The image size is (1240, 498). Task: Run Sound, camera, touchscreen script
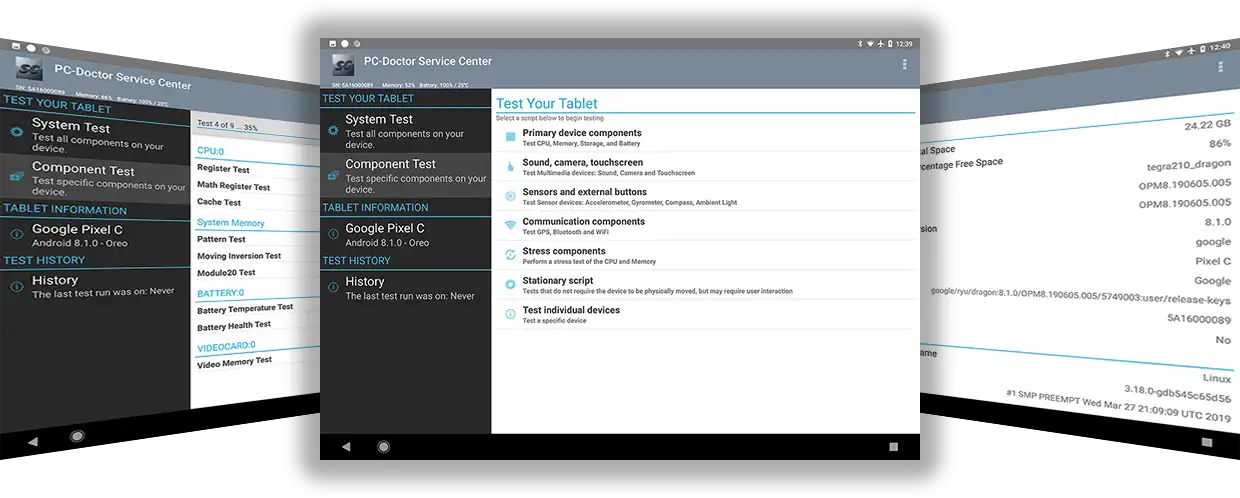pyautogui.click(x=705, y=167)
